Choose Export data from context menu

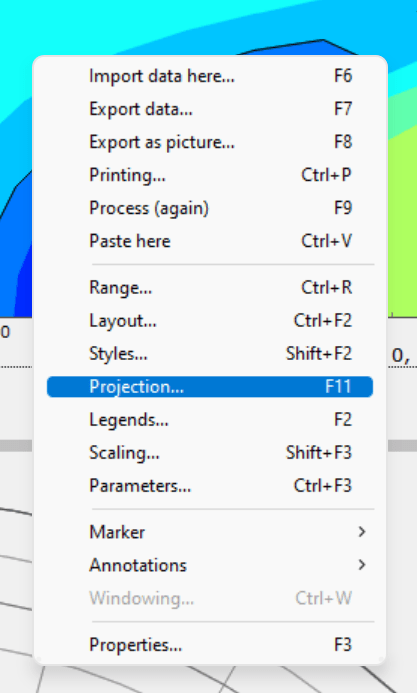point(210,109)
